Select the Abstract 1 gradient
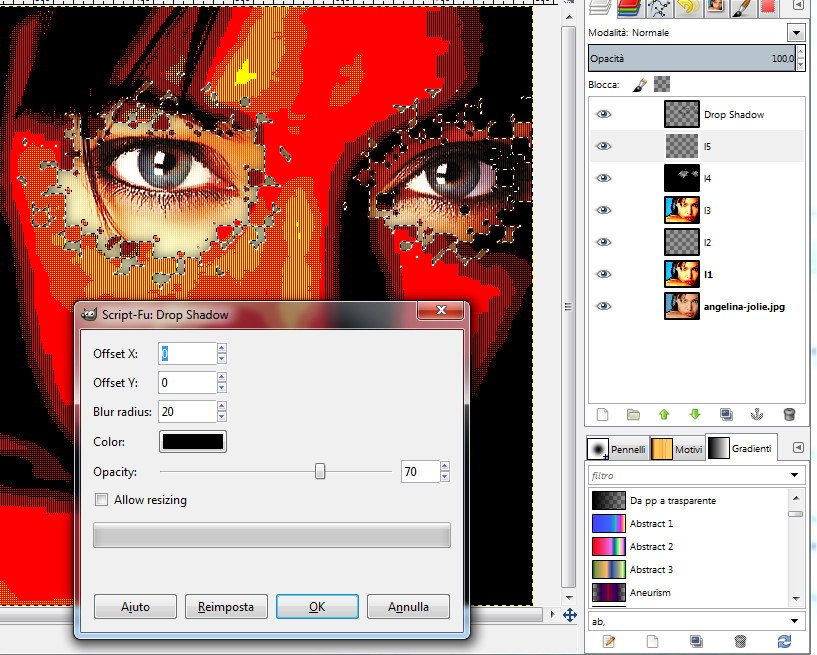Viewport: 817px width, 655px height. [x=689, y=524]
